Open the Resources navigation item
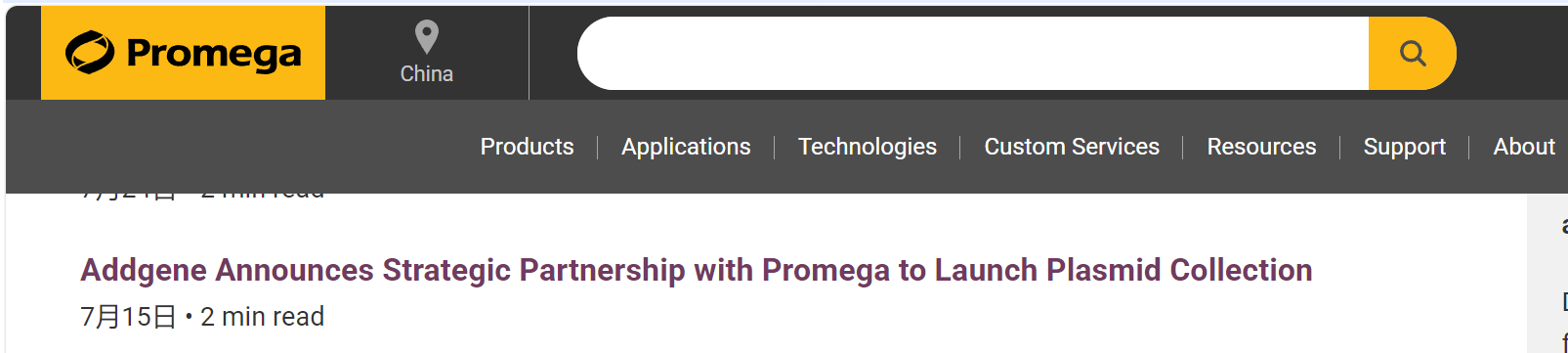The image size is (1568, 353). click(x=1261, y=147)
